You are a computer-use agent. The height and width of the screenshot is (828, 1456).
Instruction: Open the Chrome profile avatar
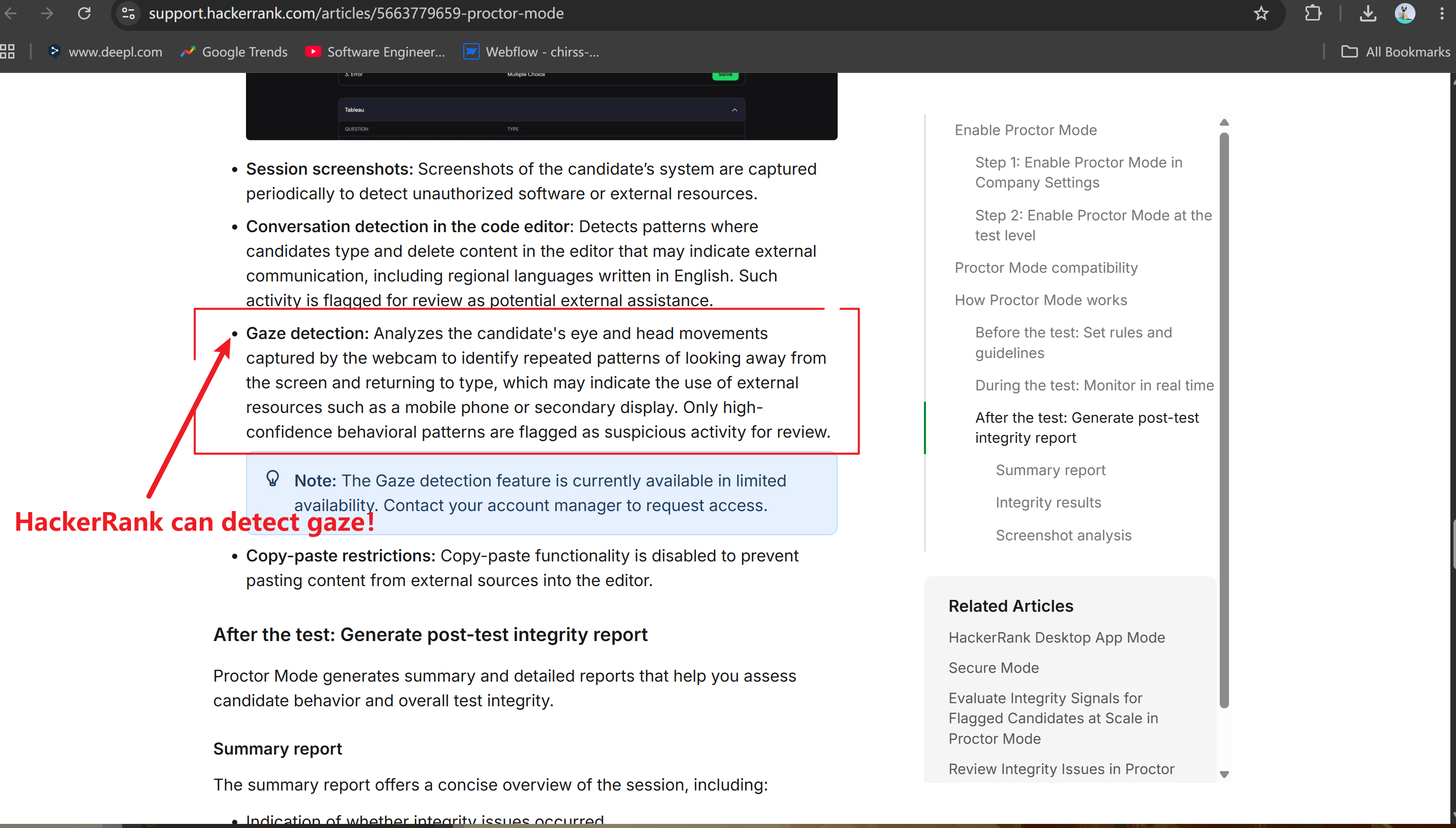tap(1404, 13)
